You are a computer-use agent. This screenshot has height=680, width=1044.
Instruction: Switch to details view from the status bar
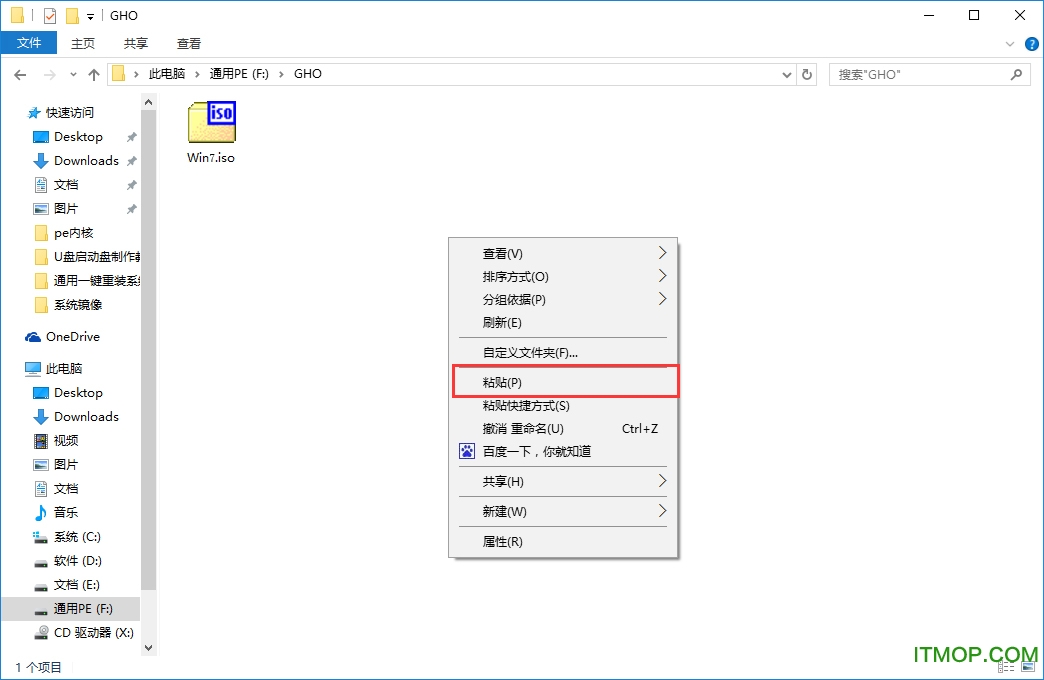tap(1007, 667)
